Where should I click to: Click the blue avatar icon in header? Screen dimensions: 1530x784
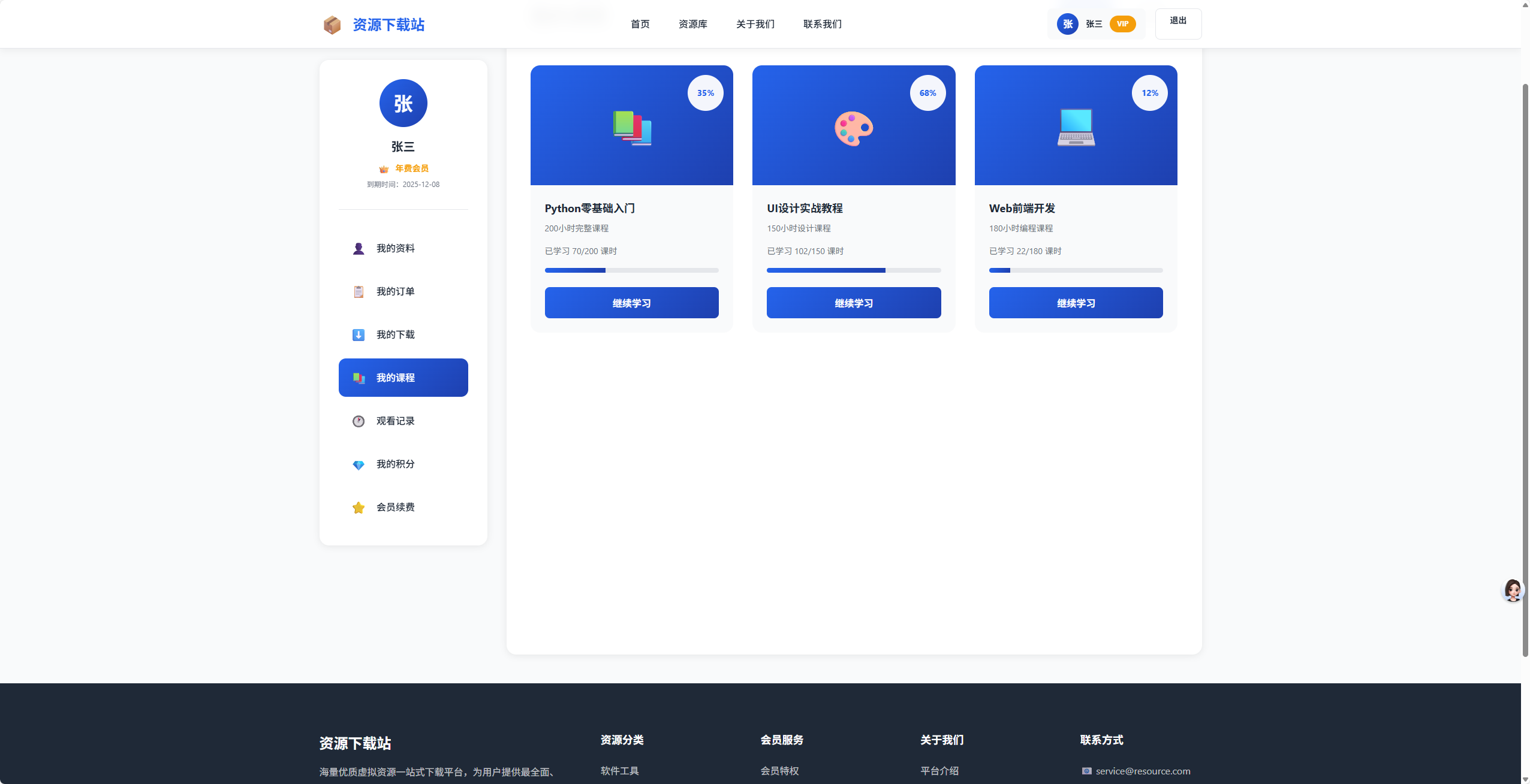(x=1067, y=24)
